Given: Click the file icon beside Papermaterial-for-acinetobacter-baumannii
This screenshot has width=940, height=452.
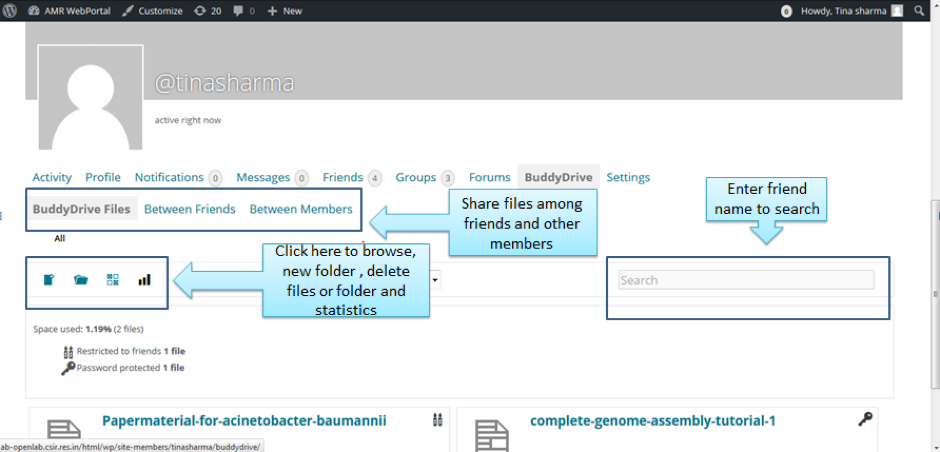Looking at the screenshot, I should (64, 432).
